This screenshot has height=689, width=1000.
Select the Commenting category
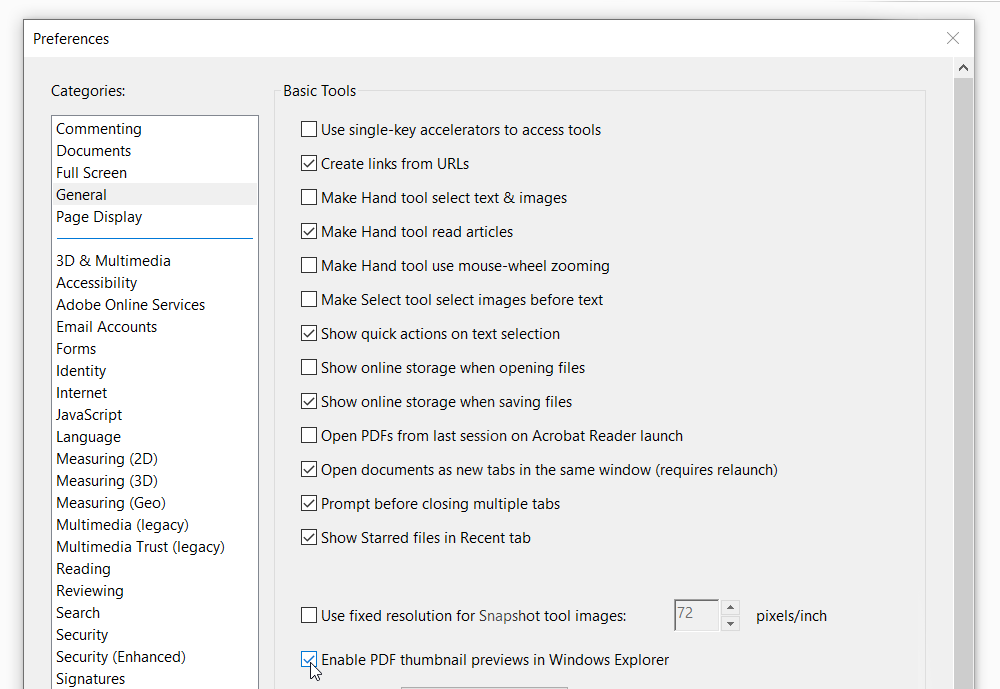99,129
